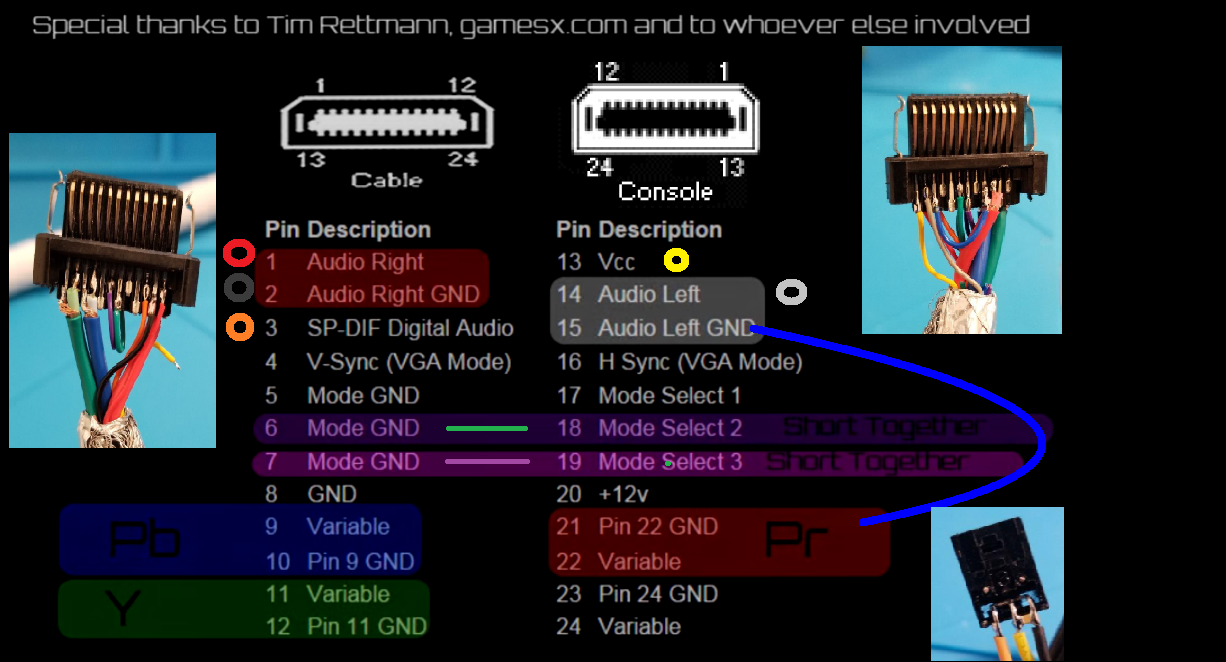1226x662 pixels.
Task: Select the white circle beside Audio Left
Action: click(791, 292)
